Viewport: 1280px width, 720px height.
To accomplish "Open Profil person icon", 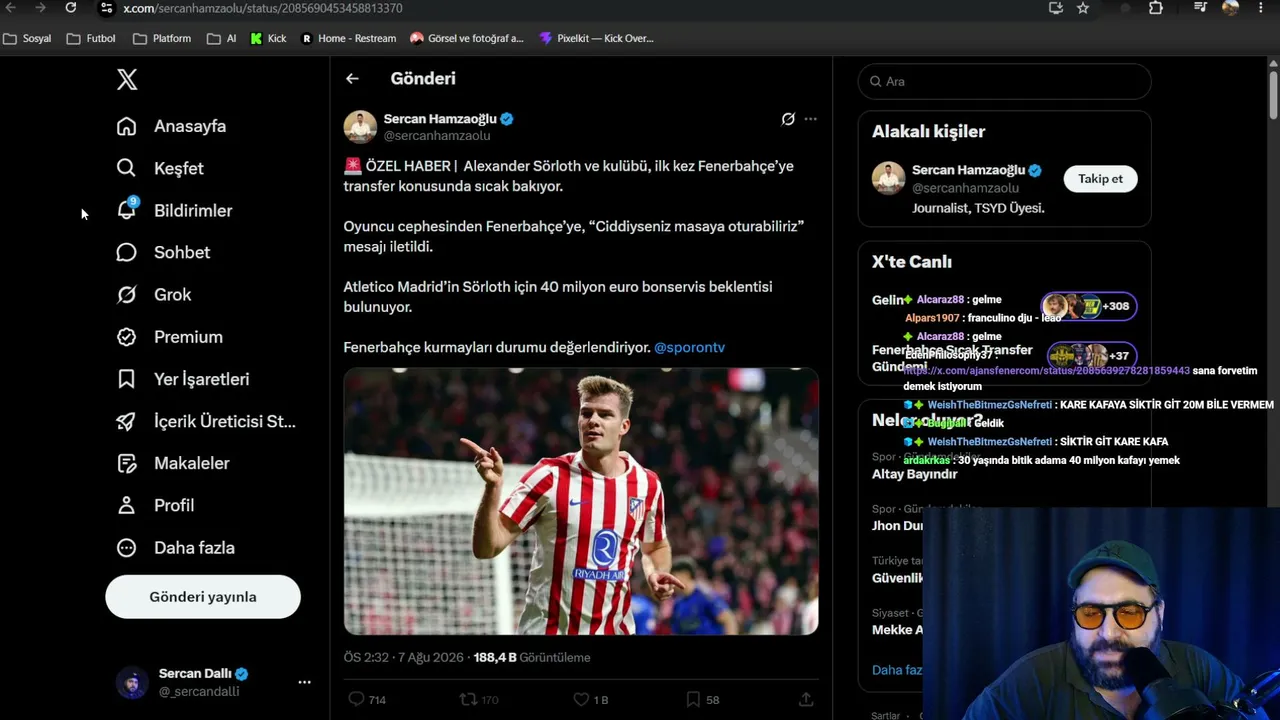I will [x=126, y=505].
